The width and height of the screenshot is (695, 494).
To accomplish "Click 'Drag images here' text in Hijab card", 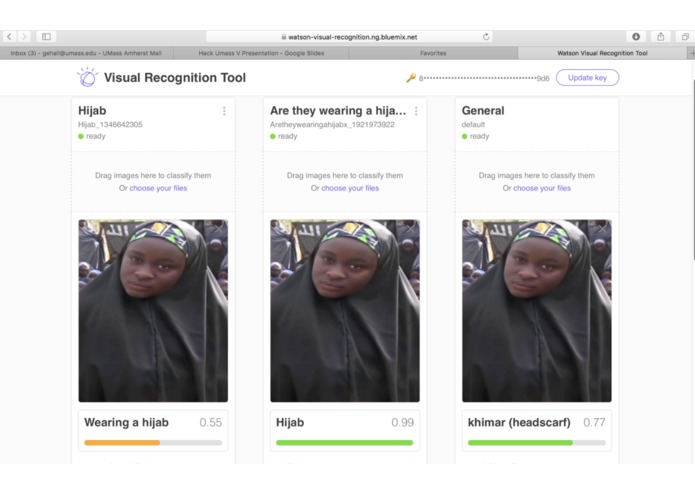I will point(153,175).
